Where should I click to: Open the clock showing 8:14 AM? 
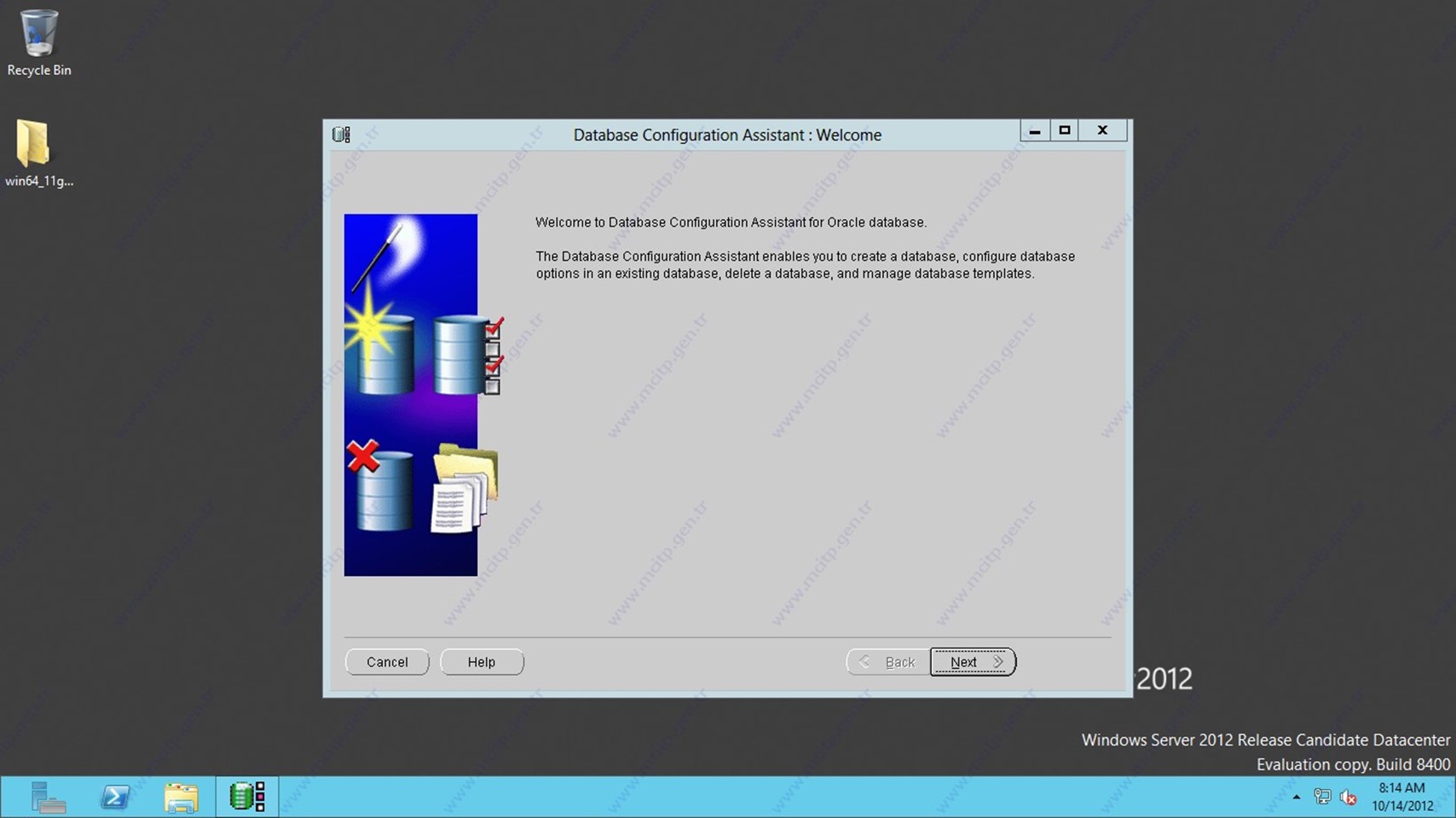click(1402, 797)
